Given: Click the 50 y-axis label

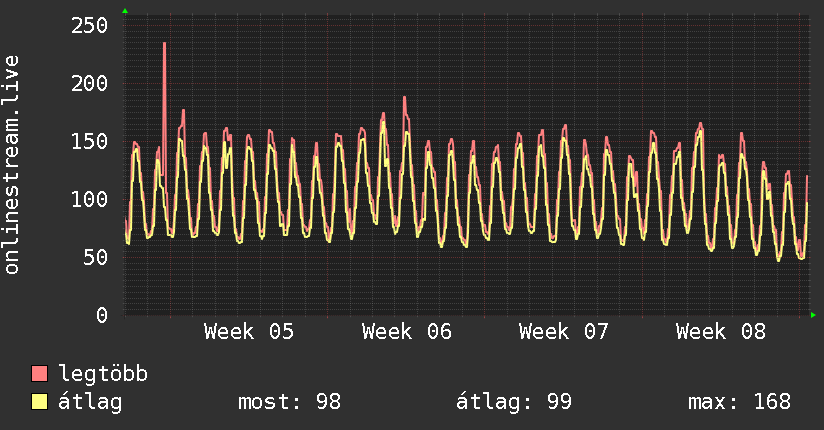Looking at the screenshot, I should tap(96, 257).
